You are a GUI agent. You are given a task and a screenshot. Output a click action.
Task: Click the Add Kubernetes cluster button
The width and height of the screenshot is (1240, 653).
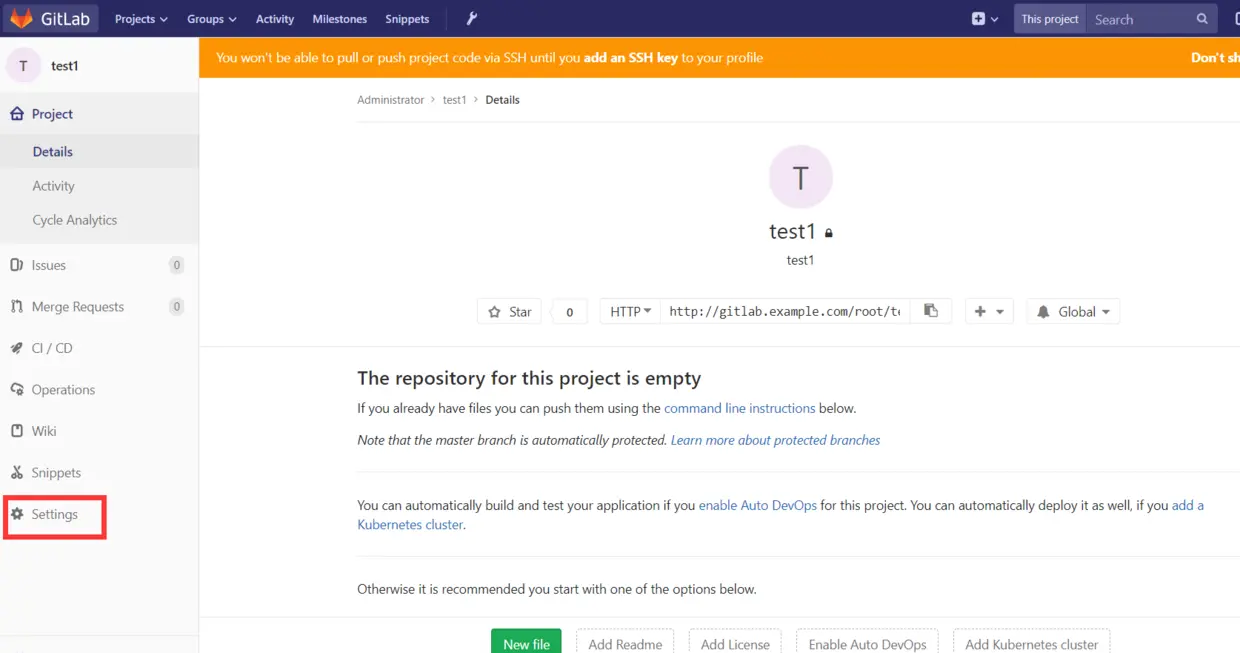[x=1031, y=641]
